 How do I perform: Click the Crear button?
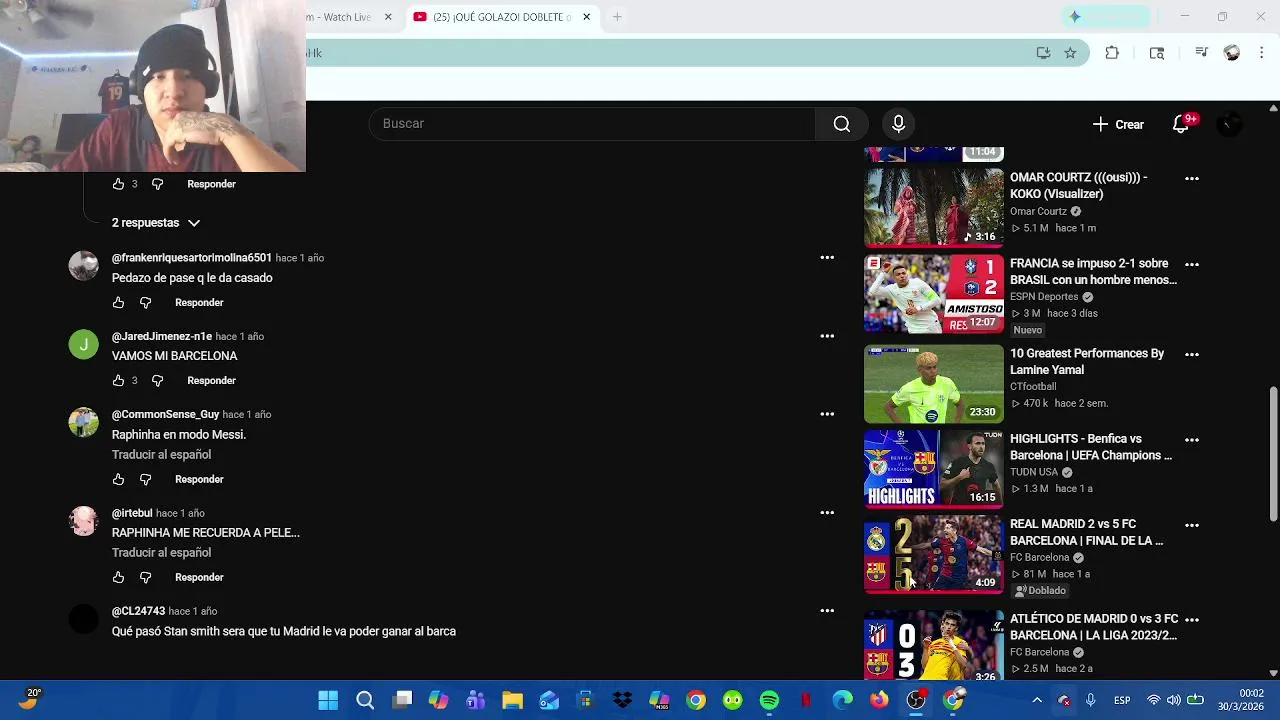(1118, 124)
